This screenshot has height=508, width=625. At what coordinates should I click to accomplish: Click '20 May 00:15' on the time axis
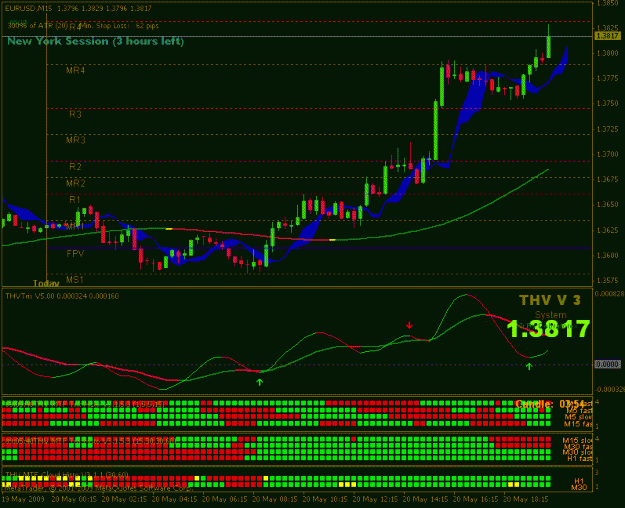point(74,499)
